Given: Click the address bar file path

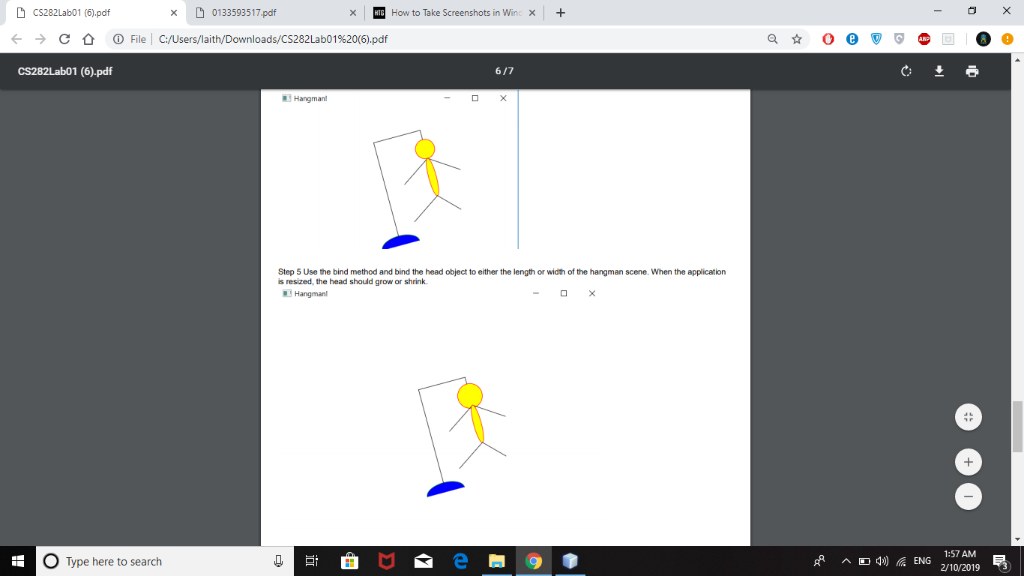Looking at the screenshot, I should pos(273,39).
